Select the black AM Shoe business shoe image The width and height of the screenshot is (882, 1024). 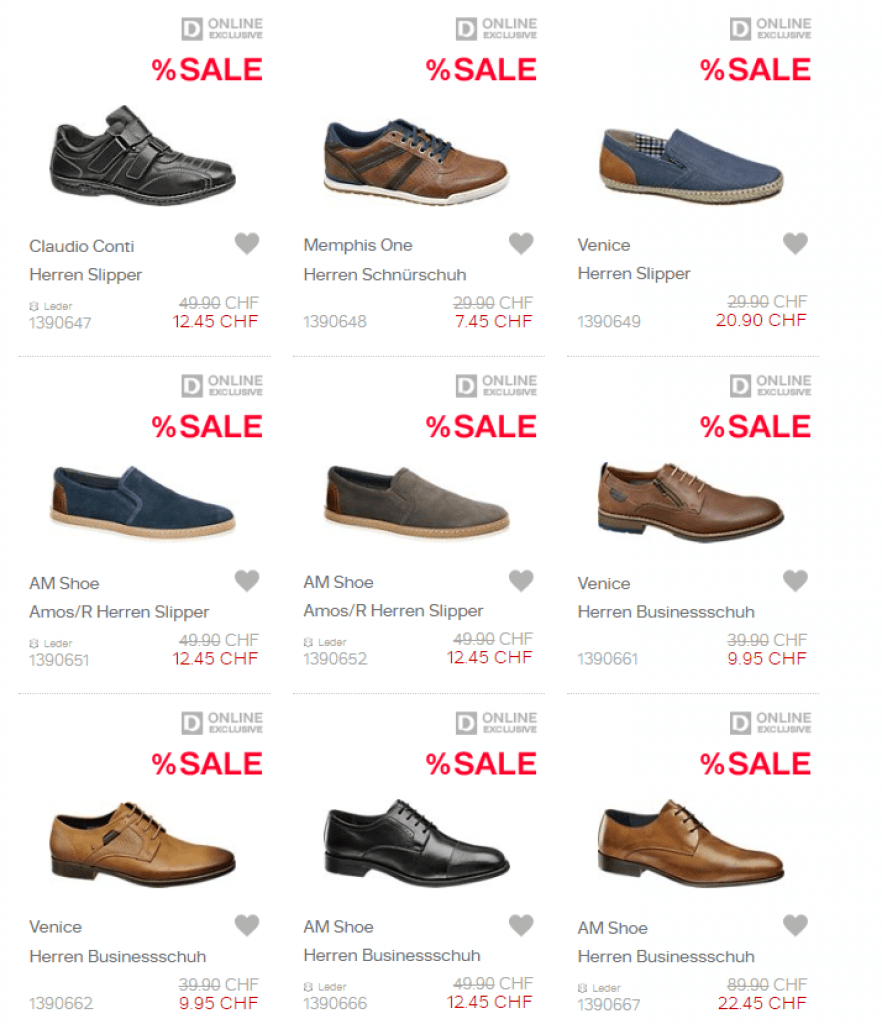416,843
